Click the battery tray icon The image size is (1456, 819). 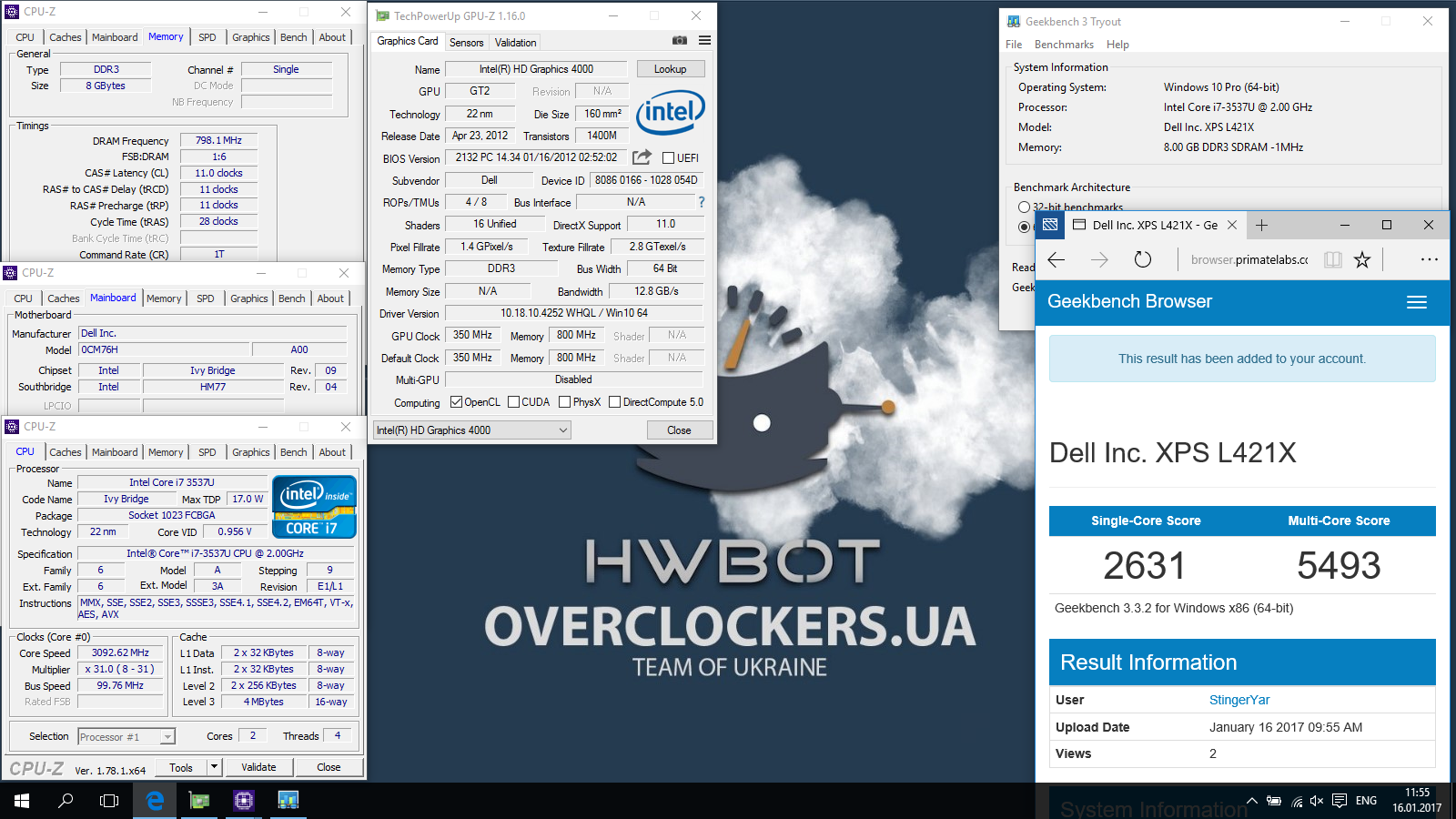pos(1274,801)
